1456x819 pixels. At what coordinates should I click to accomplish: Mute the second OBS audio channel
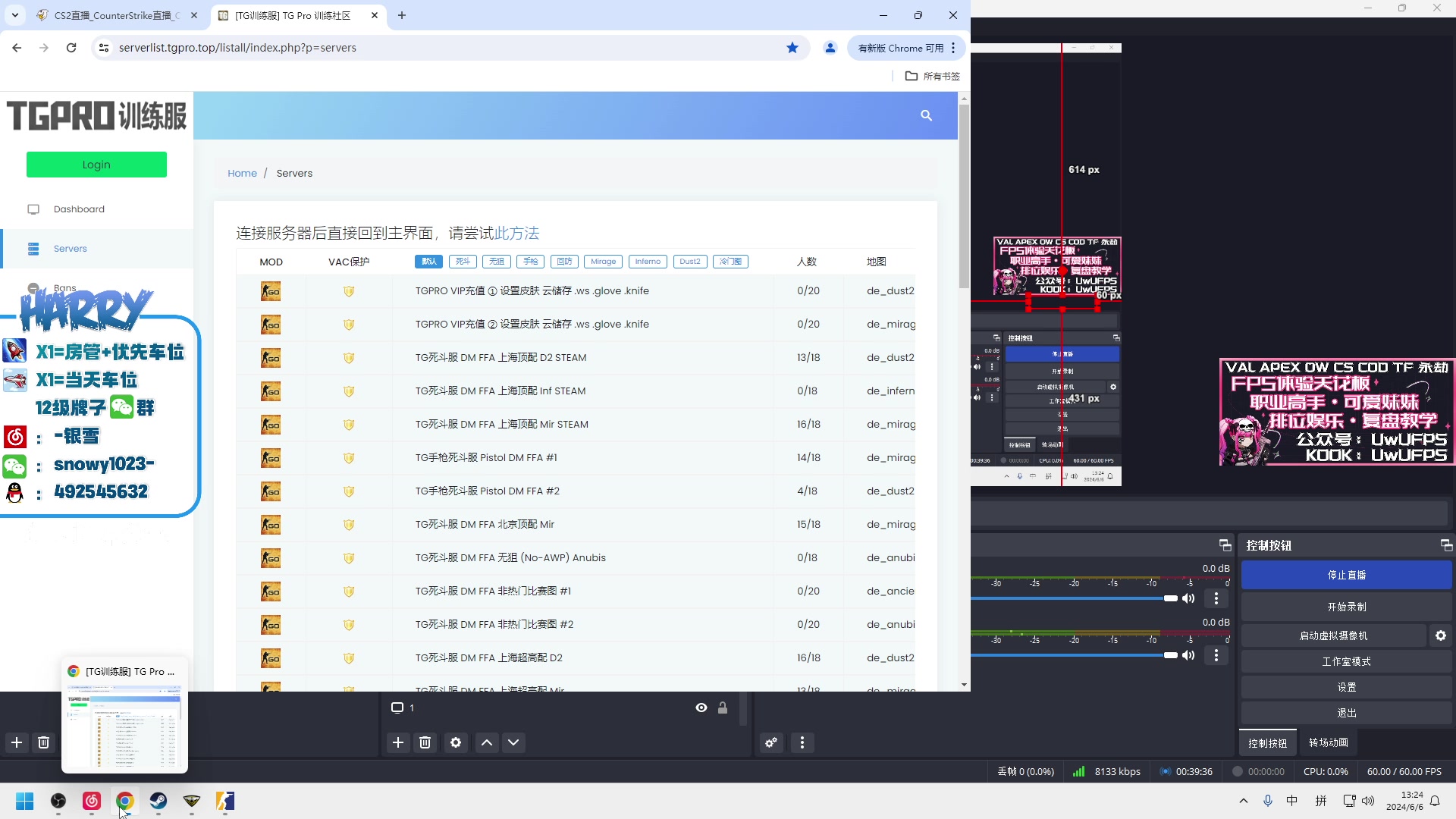pyautogui.click(x=1188, y=655)
